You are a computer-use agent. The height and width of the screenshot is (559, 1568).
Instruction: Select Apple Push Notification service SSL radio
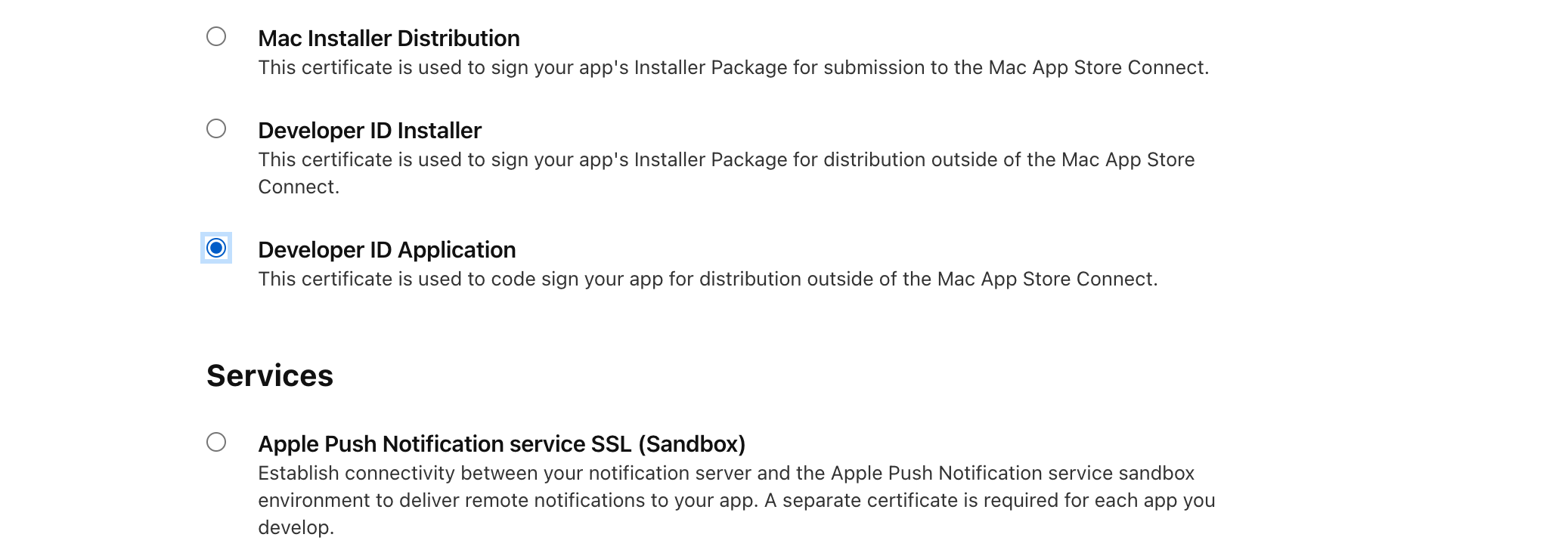(x=216, y=442)
